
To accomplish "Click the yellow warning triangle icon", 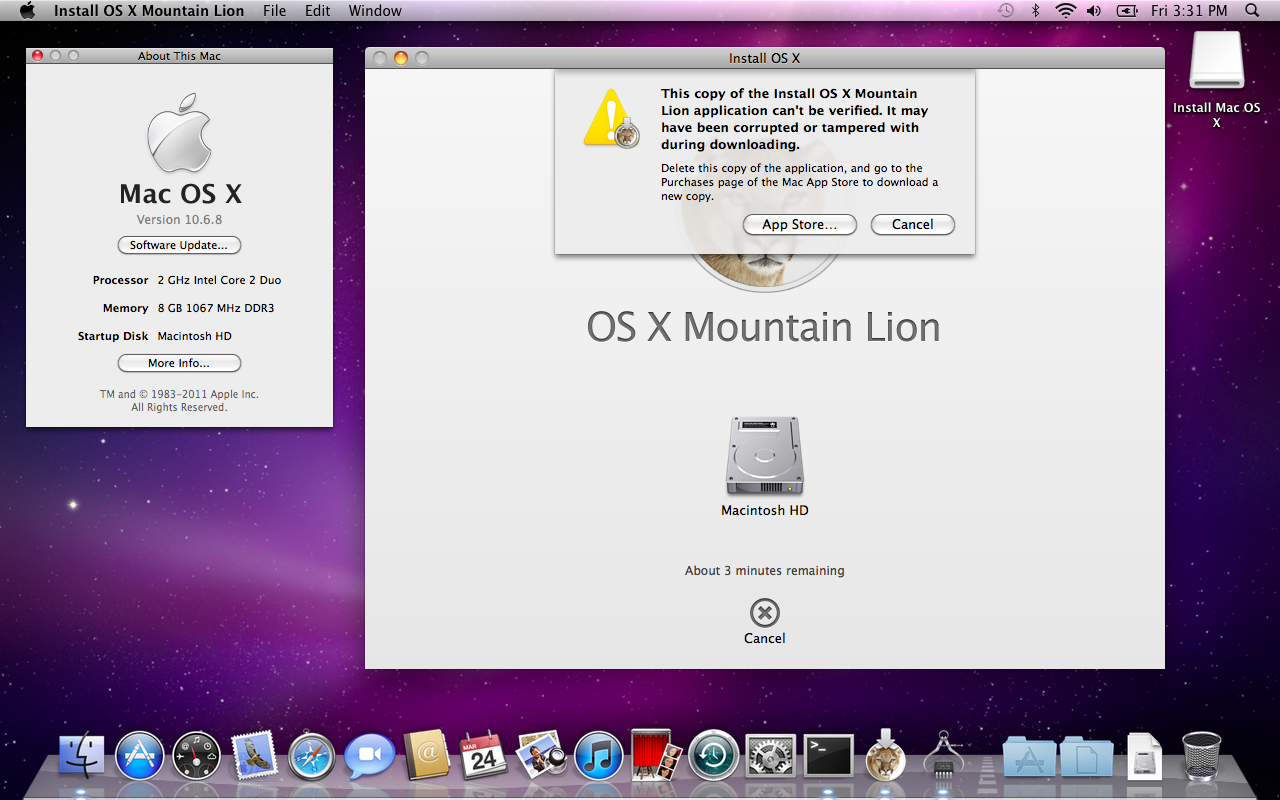I will click(610, 118).
